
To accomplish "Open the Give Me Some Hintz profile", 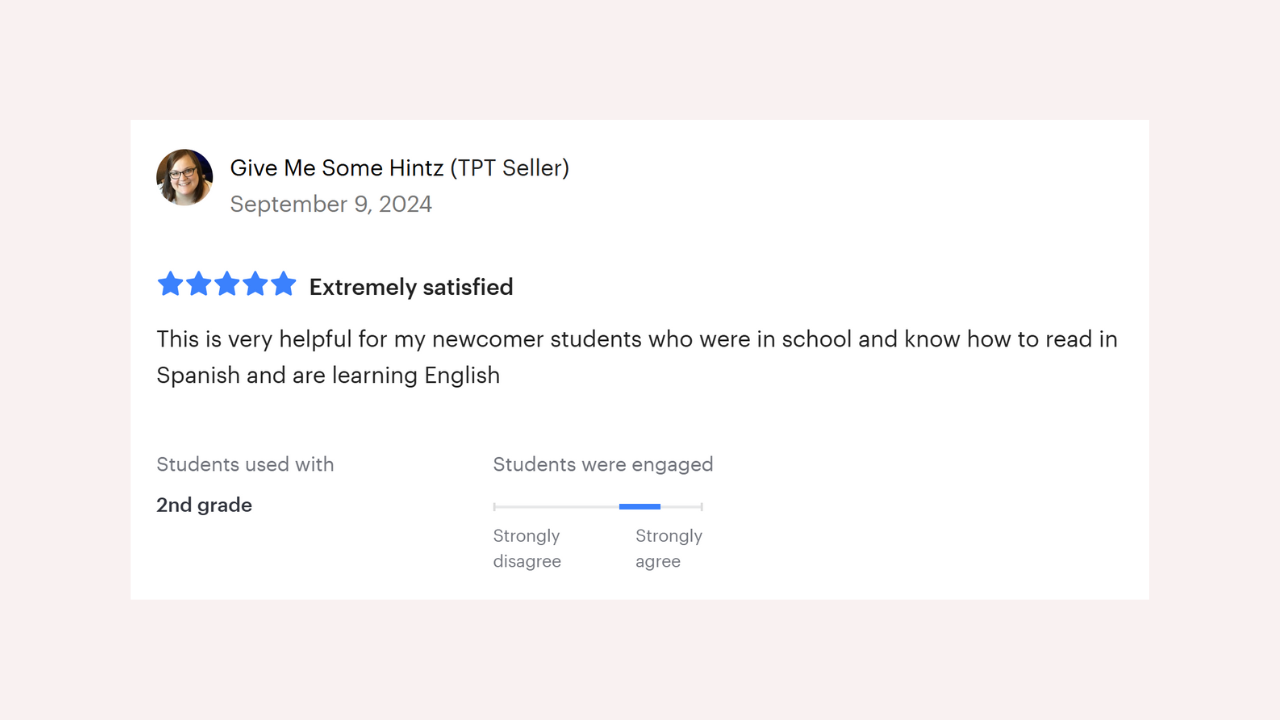I will coord(336,168).
